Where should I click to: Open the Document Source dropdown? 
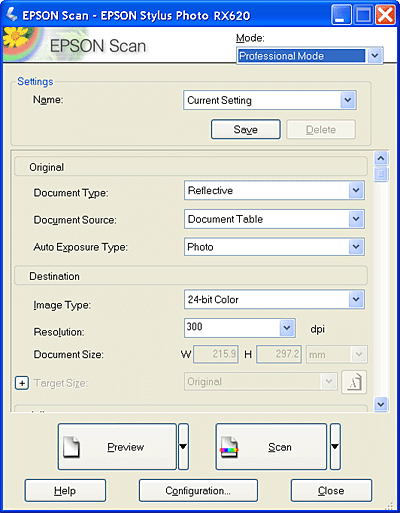coord(274,219)
